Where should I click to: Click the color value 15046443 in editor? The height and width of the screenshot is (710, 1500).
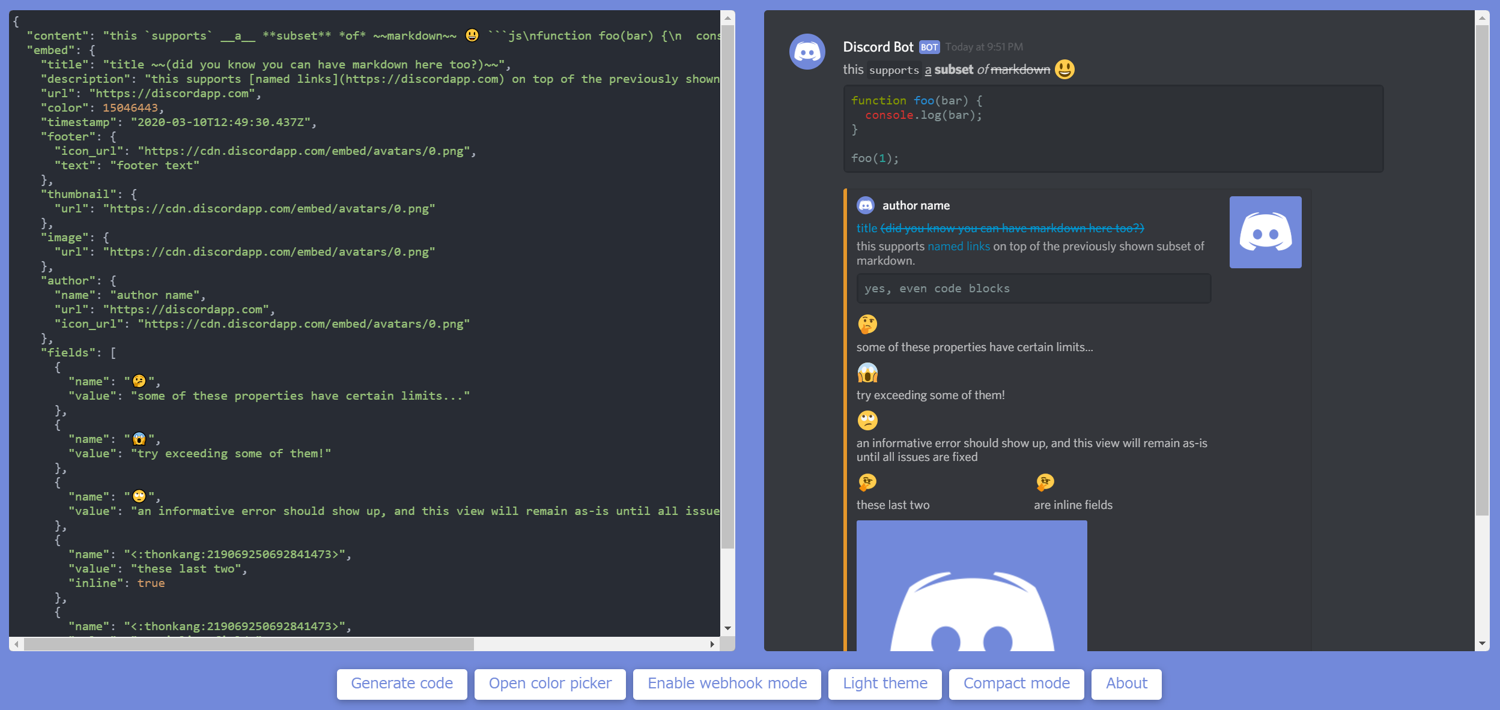130,108
